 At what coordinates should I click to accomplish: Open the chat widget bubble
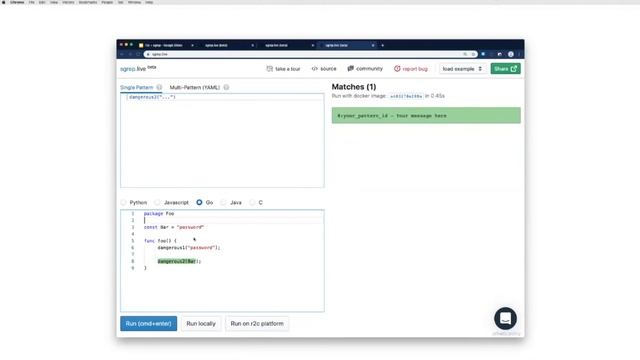click(x=505, y=318)
